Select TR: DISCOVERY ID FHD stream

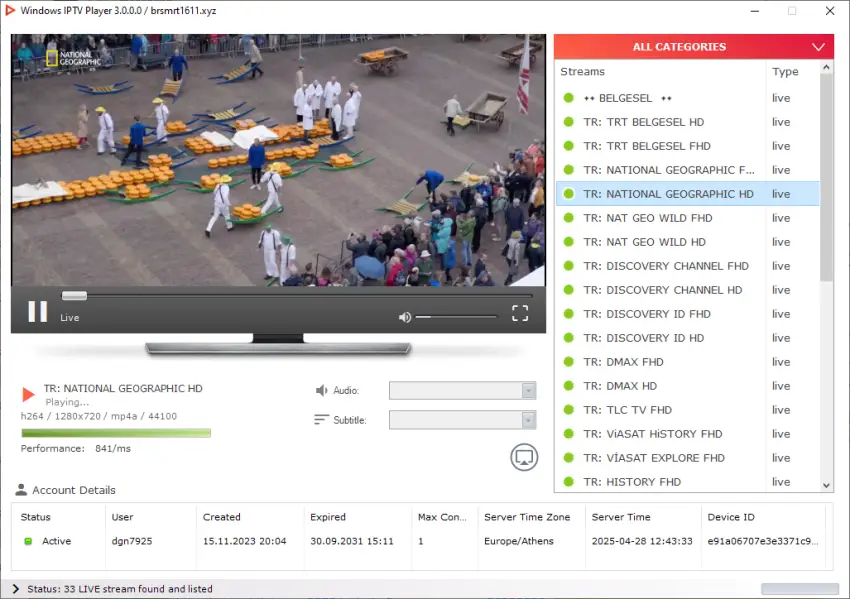[x=687, y=314]
